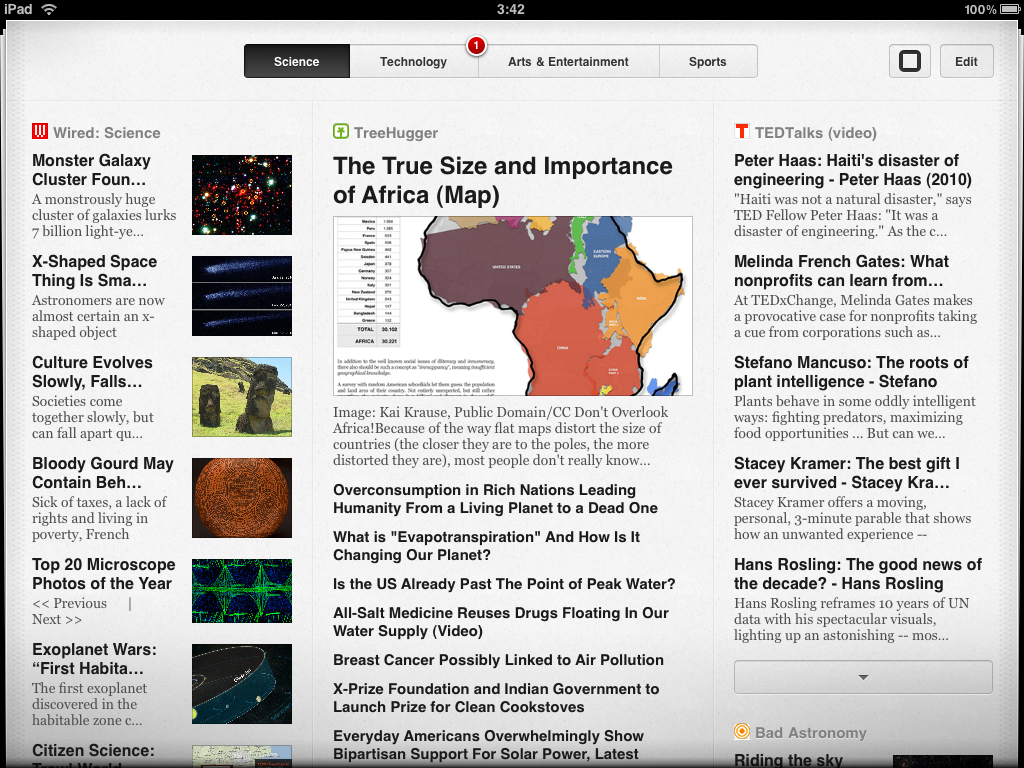The height and width of the screenshot is (768, 1024).
Task: Open the Arts & Entertainment tab
Action: [568, 61]
